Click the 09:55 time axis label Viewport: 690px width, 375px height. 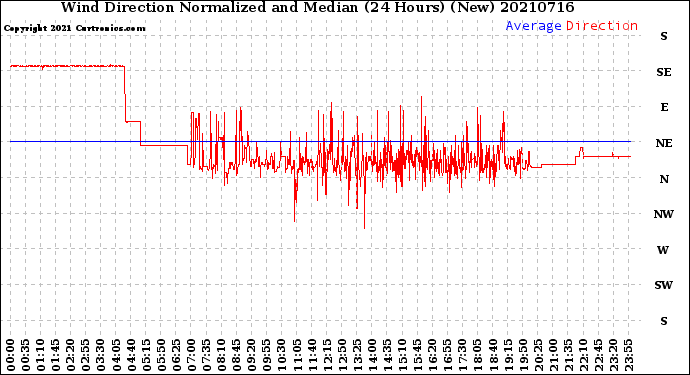point(267,355)
